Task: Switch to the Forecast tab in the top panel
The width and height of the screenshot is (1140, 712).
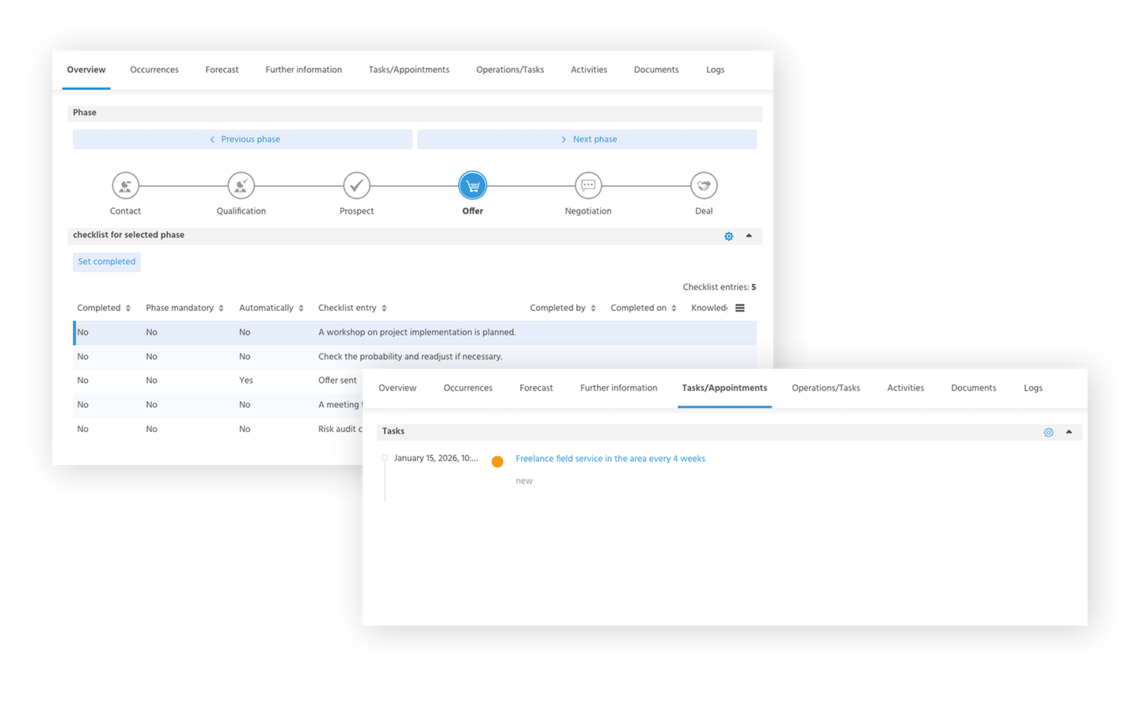Action: [x=222, y=70]
